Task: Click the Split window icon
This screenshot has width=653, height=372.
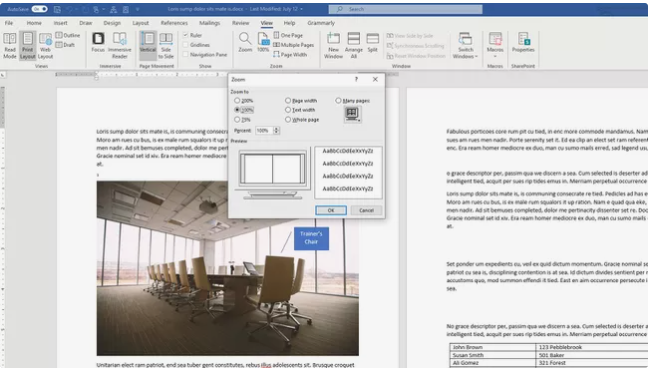Action: [x=372, y=42]
